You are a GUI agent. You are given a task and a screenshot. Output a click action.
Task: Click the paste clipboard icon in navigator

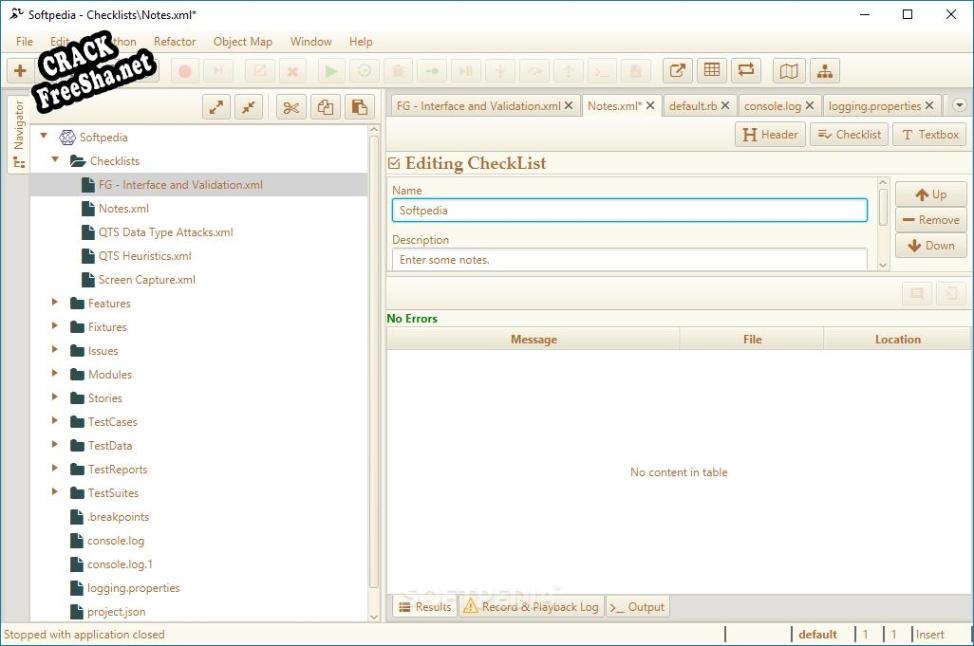point(359,107)
